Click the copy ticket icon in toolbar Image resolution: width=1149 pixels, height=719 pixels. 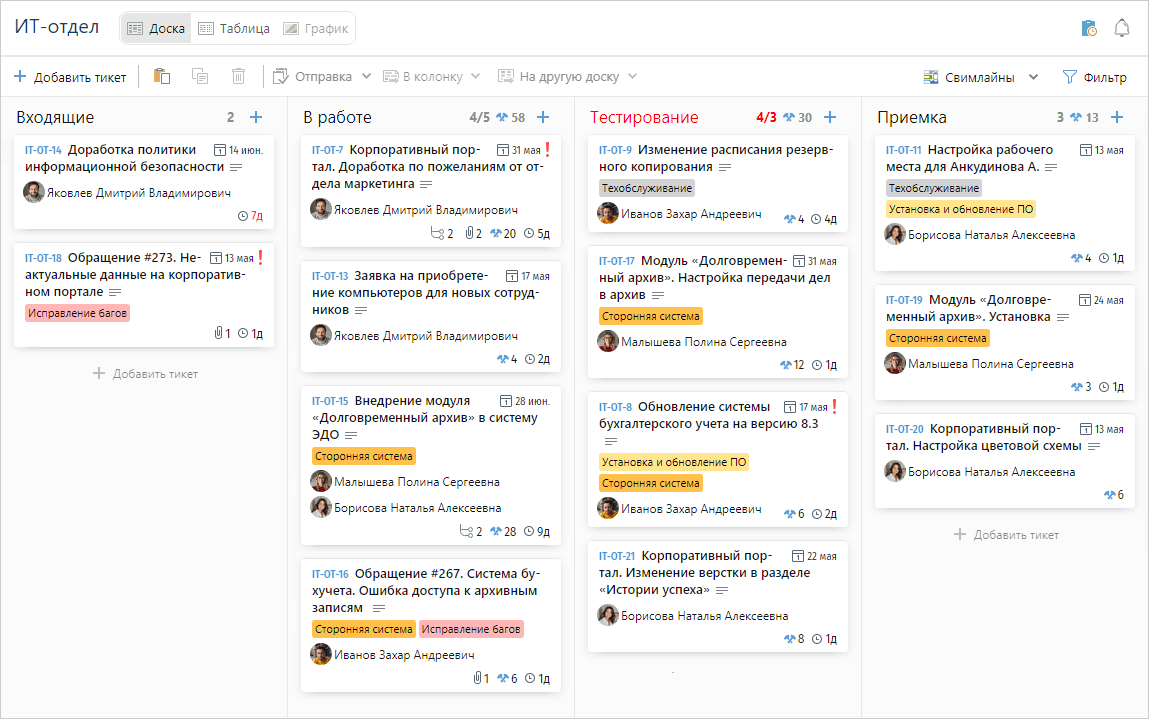pos(200,77)
